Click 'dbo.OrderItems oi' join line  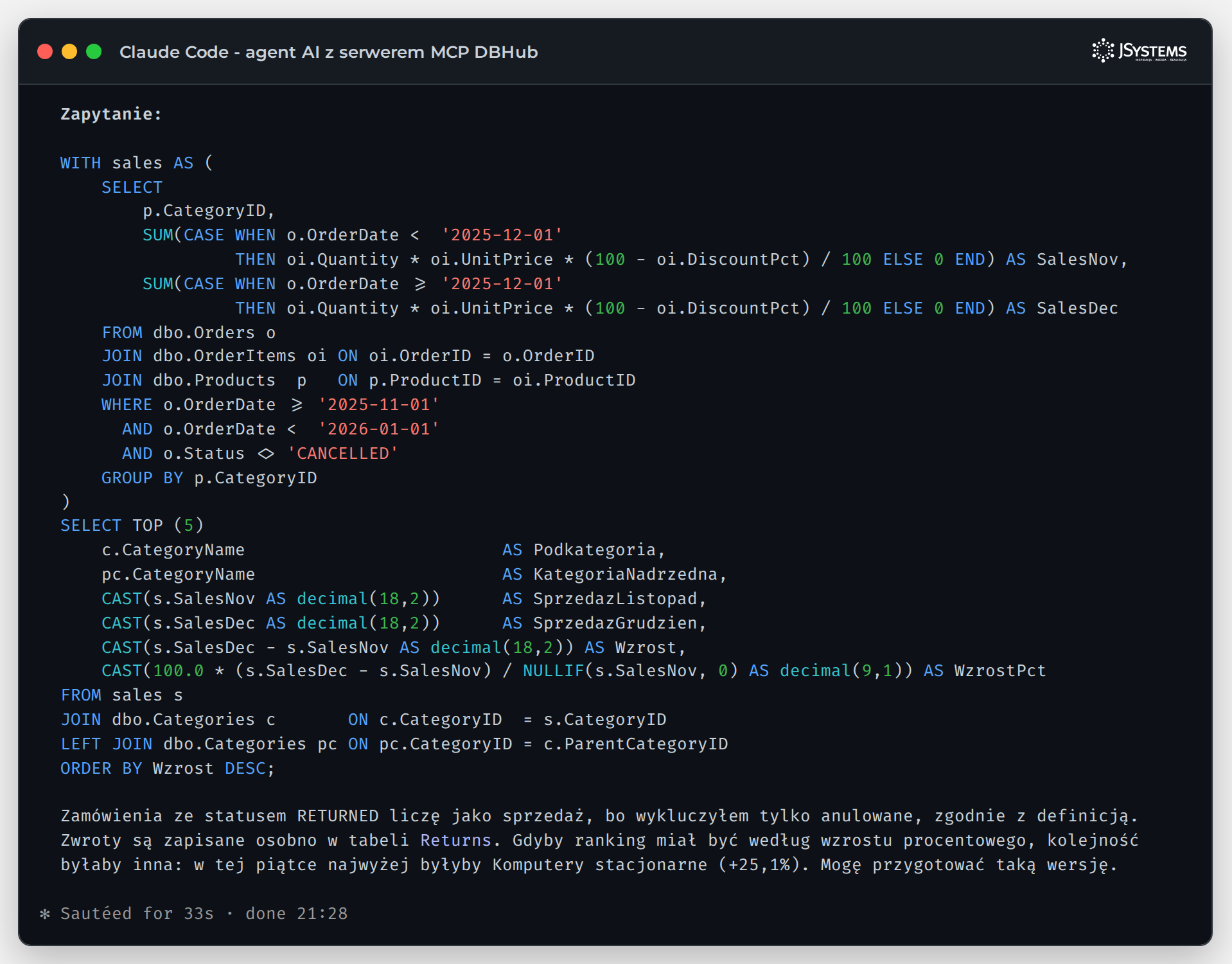pyautogui.click(x=348, y=355)
